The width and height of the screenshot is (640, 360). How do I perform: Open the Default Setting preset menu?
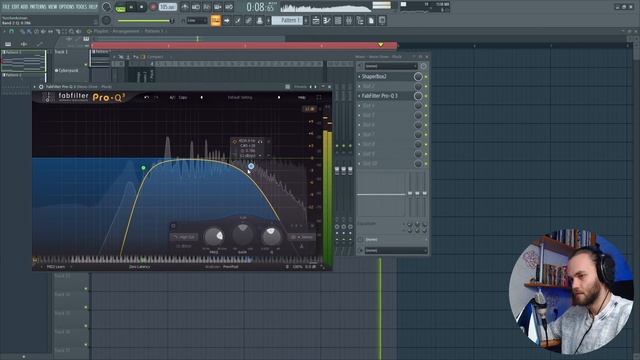click(x=240, y=98)
